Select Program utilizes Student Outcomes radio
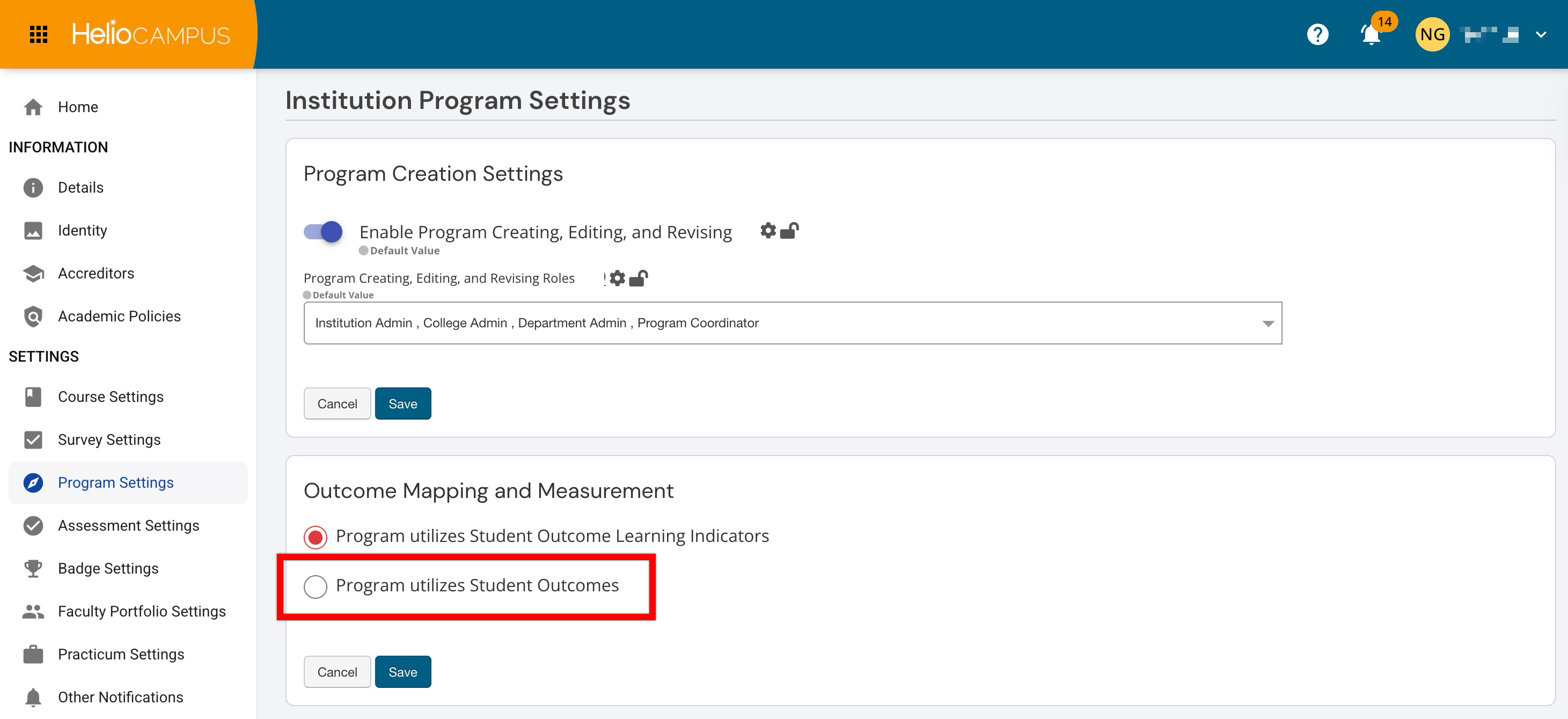Viewport: 1568px width, 719px height. coord(316,586)
